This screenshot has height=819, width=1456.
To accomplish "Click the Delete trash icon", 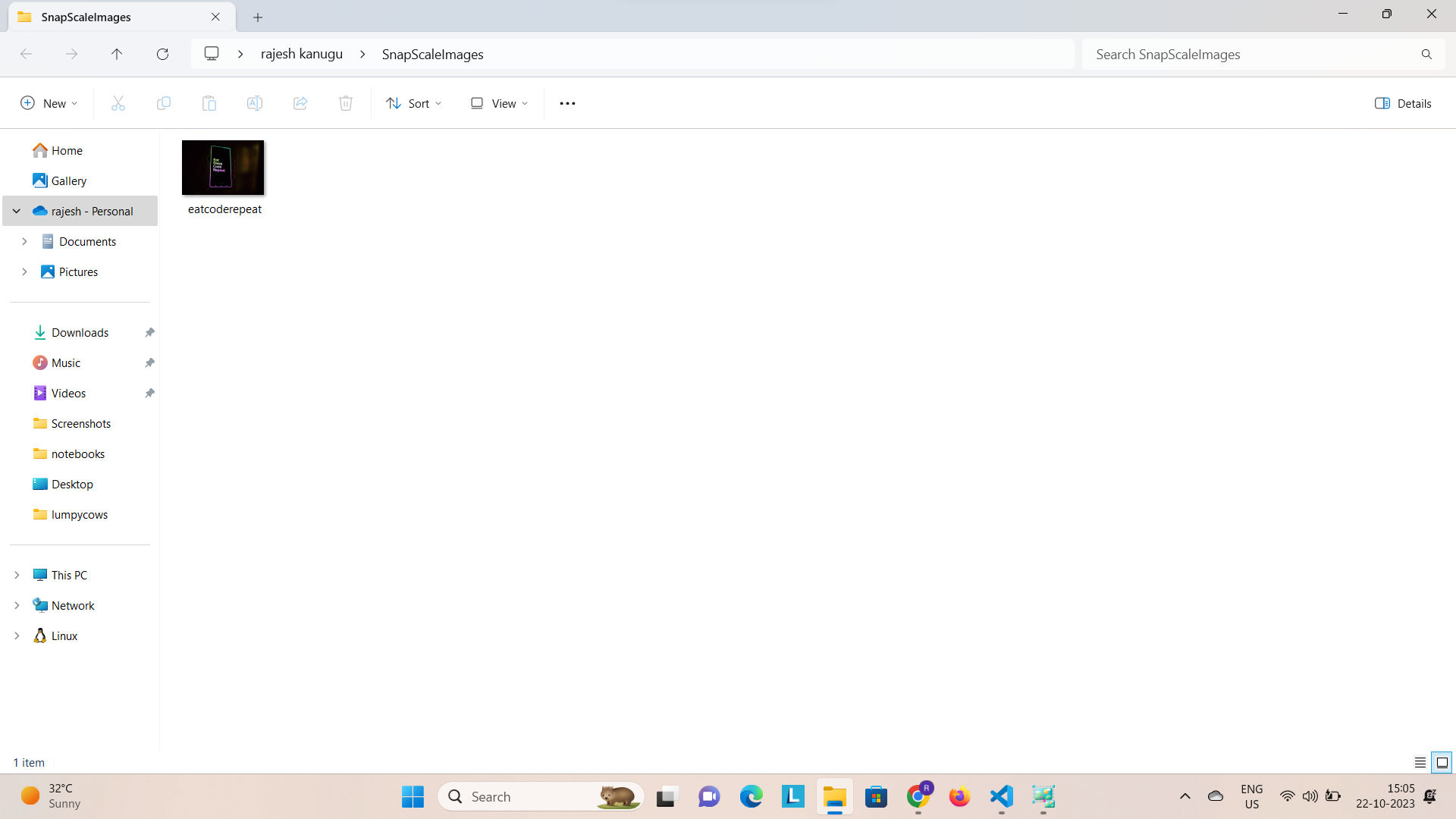I will point(346,103).
